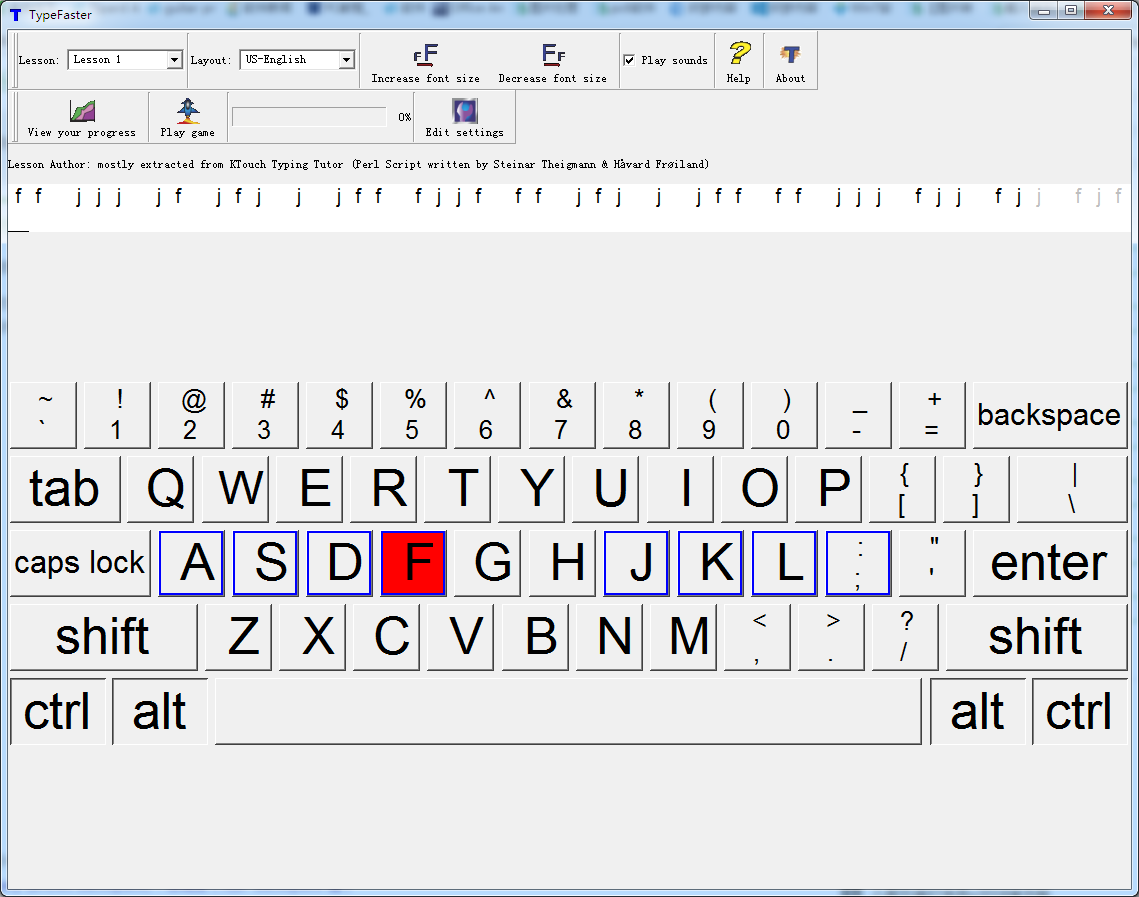Click the tilde backtick key
This screenshot has height=897, width=1139.
(44, 415)
